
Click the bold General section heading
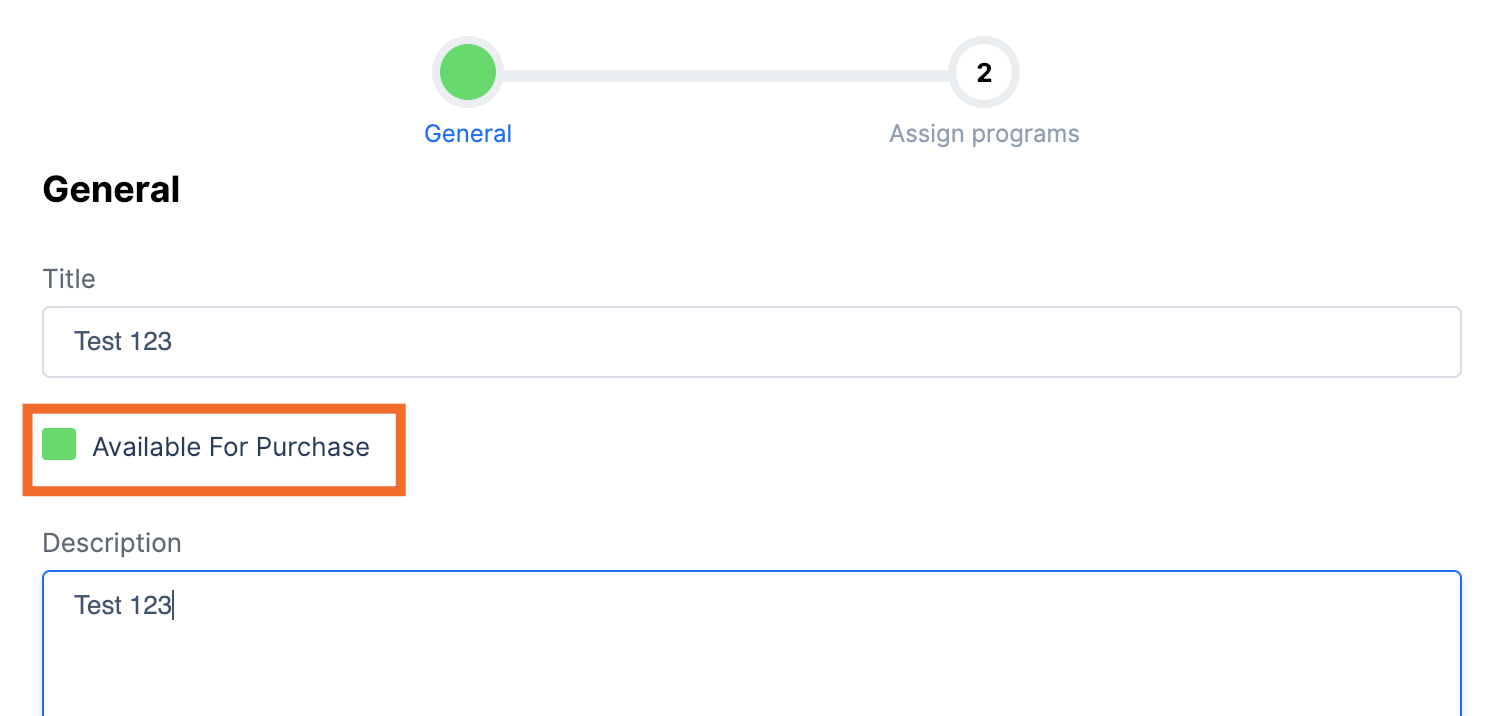111,189
